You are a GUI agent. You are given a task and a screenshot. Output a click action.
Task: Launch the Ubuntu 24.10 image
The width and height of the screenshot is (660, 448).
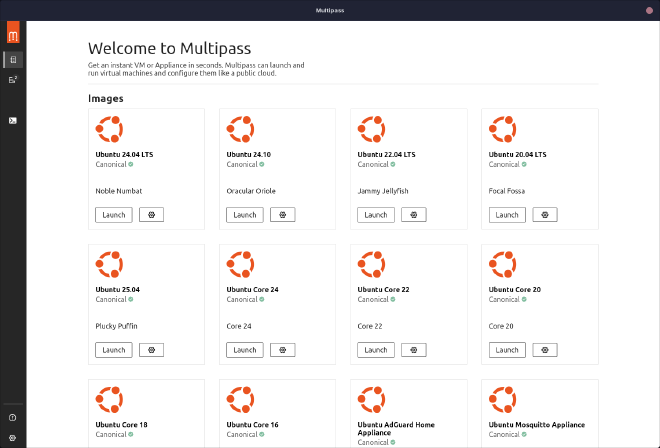coord(245,215)
